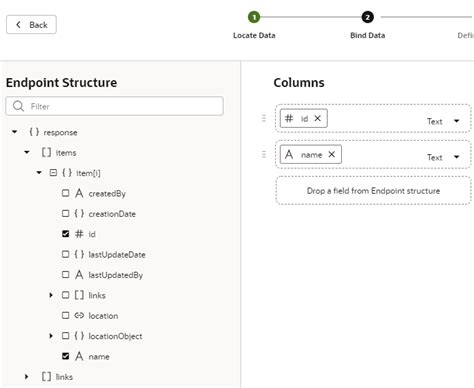
Task: Click the links array icon under item[i]
Action: tap(79, 295)
